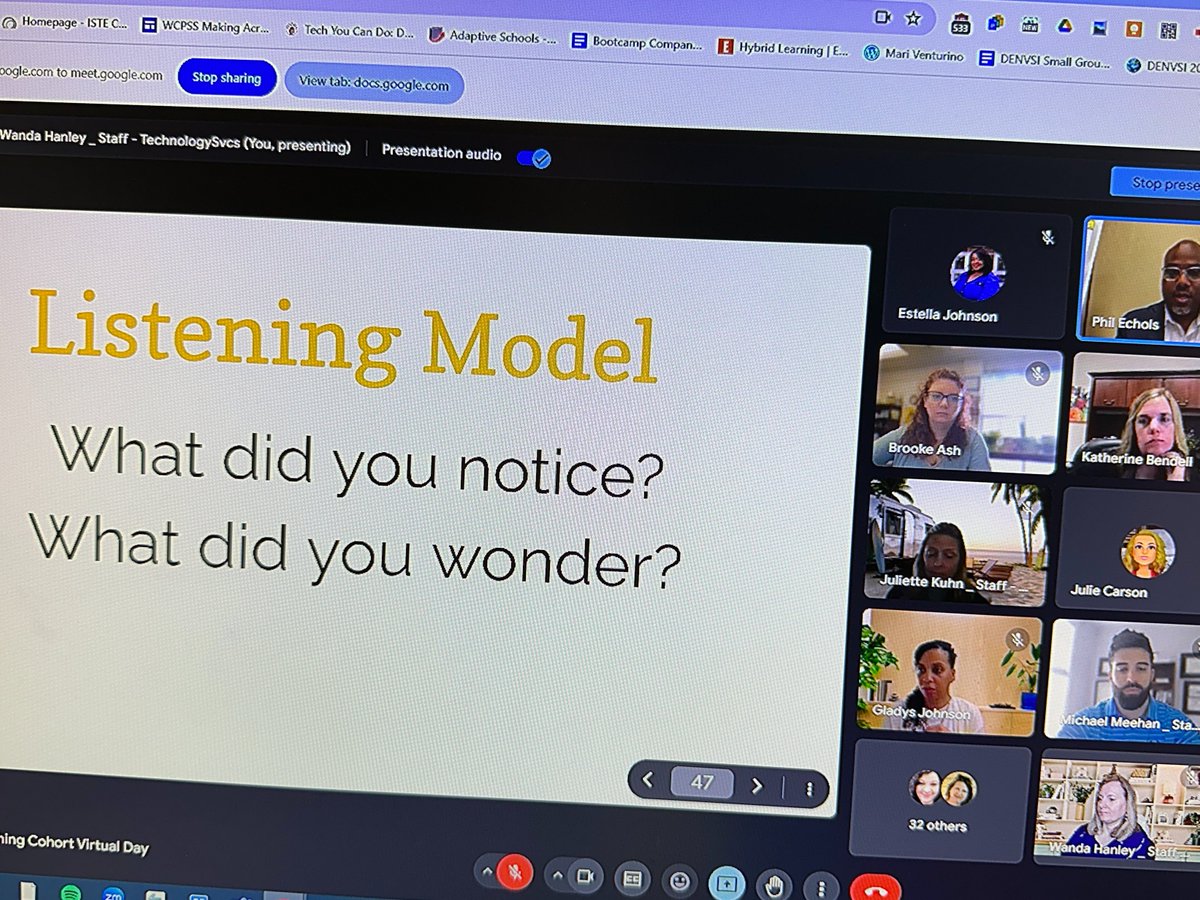Open the Mari Venturino bookmark
Screen dimensions: 1200x900
click(x=914, y=54)
